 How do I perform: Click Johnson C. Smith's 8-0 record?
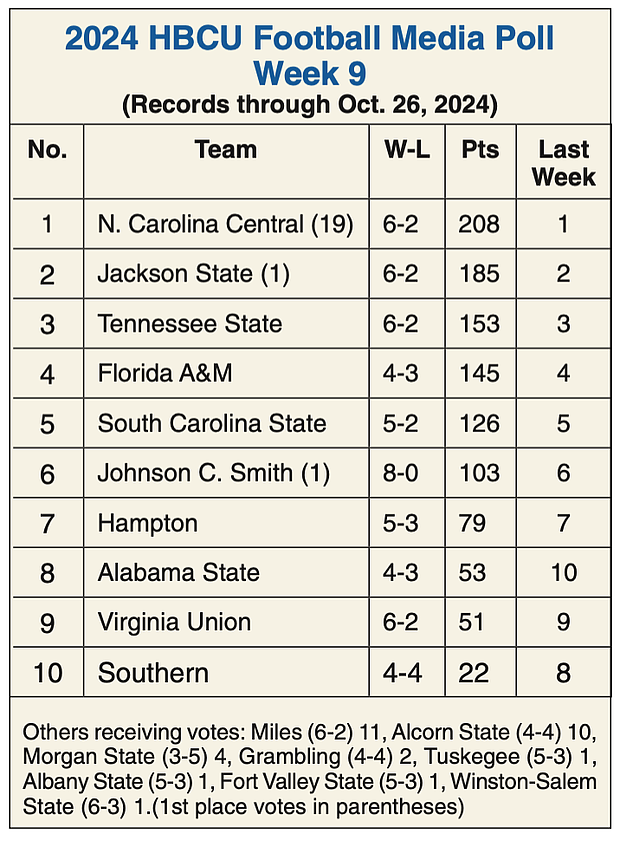click(x=401, y=473)
